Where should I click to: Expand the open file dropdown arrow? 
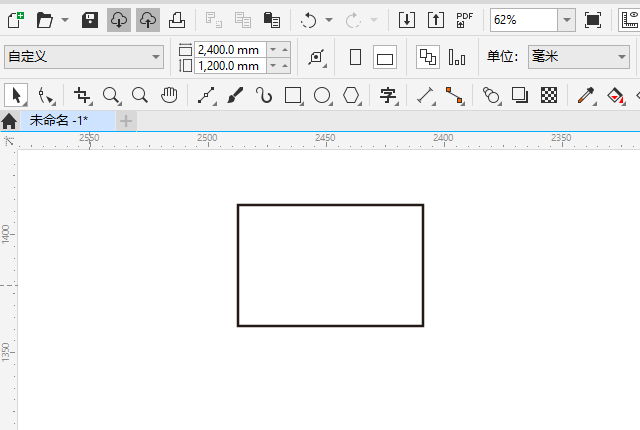pyautogui.click(x=65, y=20)
